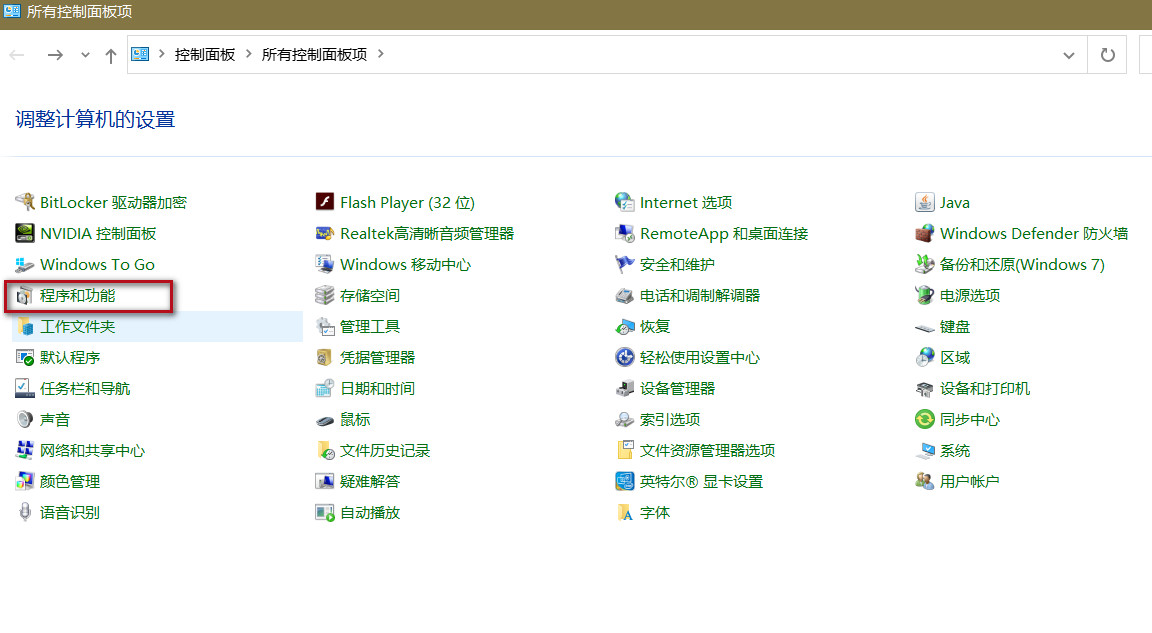This screenshot has height=633, width=1152.
Task: Open the 索引选项 link
Action: click(x=670, y=419)
